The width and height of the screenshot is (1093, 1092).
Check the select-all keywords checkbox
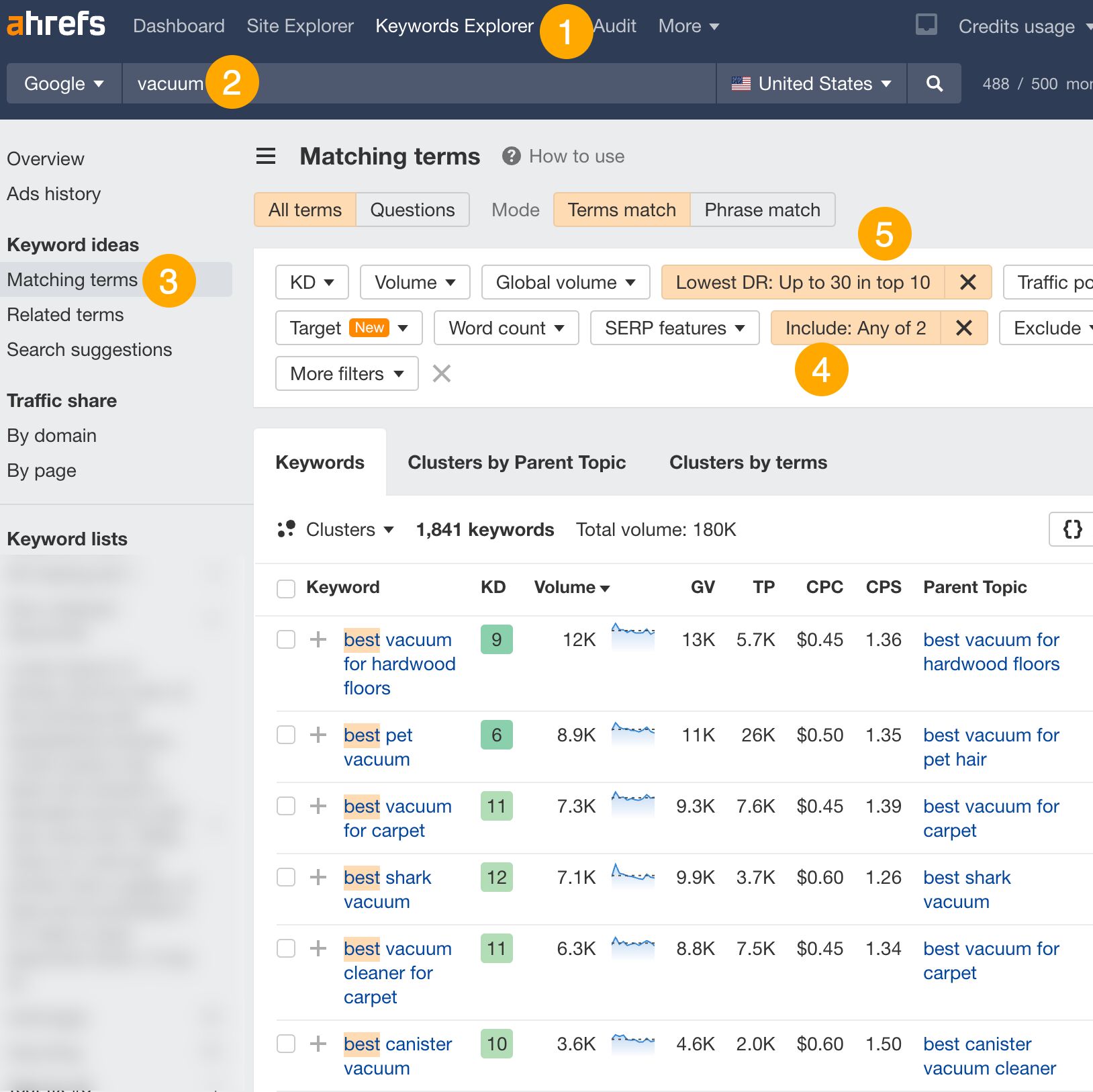pyautogui.click(x=285, y=588)
